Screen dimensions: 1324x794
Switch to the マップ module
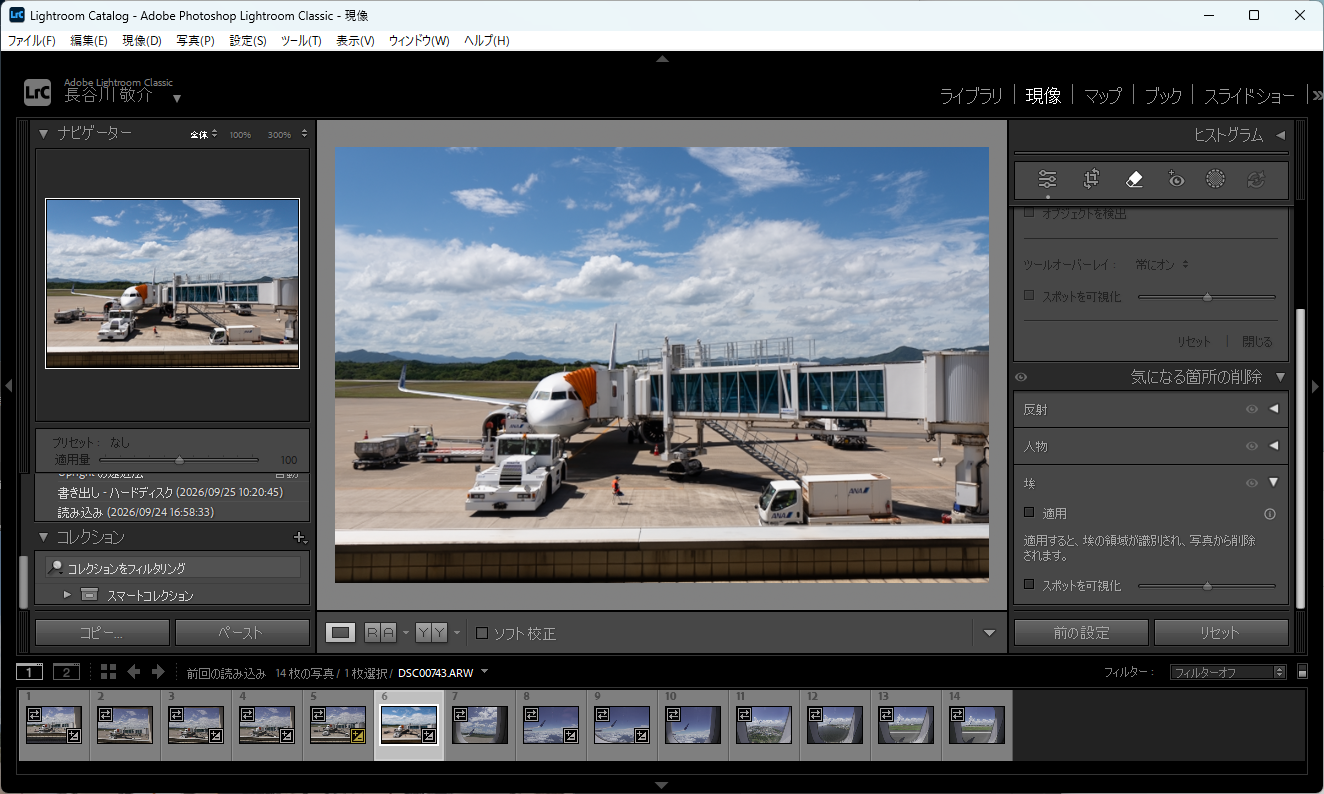1103,96
